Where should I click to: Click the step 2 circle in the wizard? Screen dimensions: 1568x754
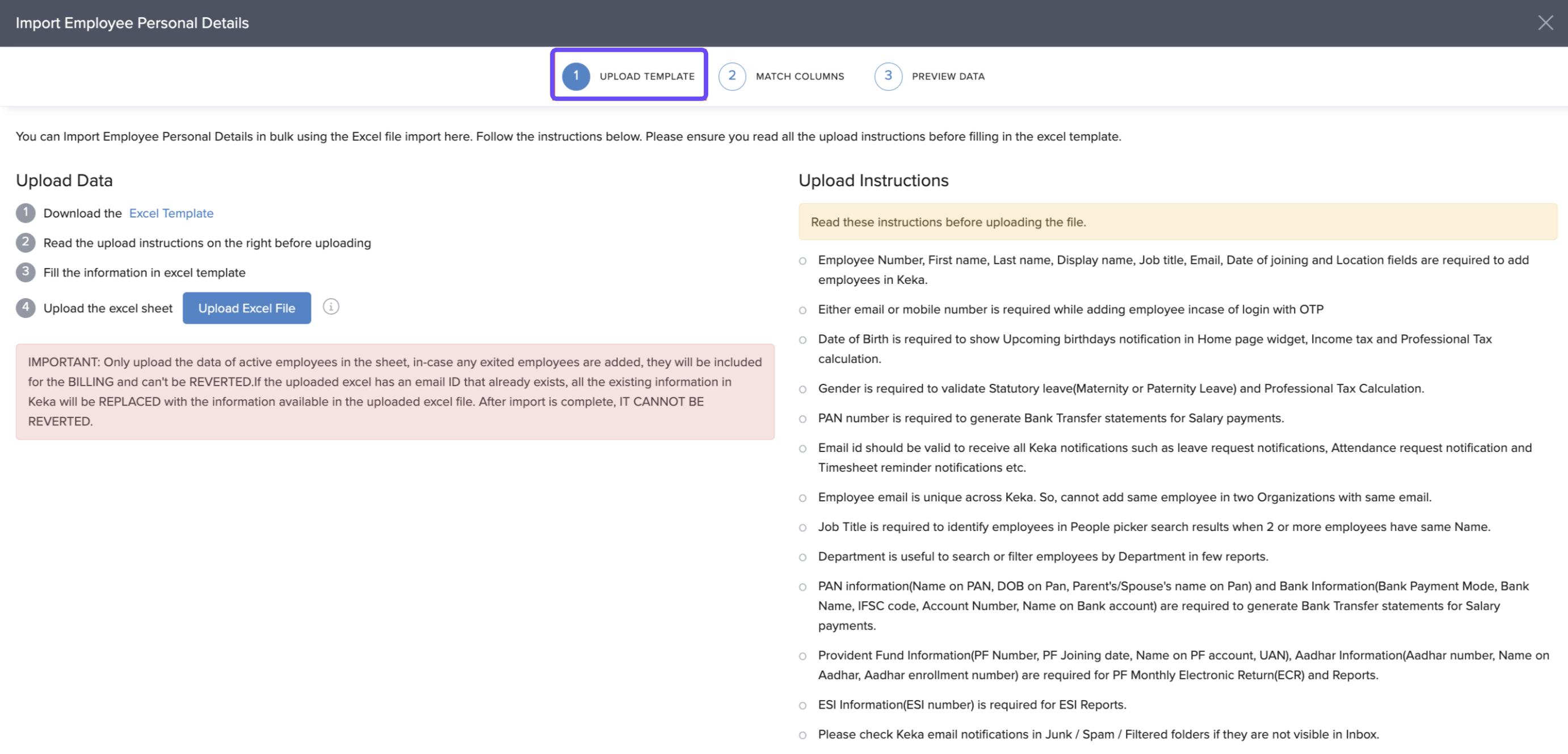(x=732, y=76)
